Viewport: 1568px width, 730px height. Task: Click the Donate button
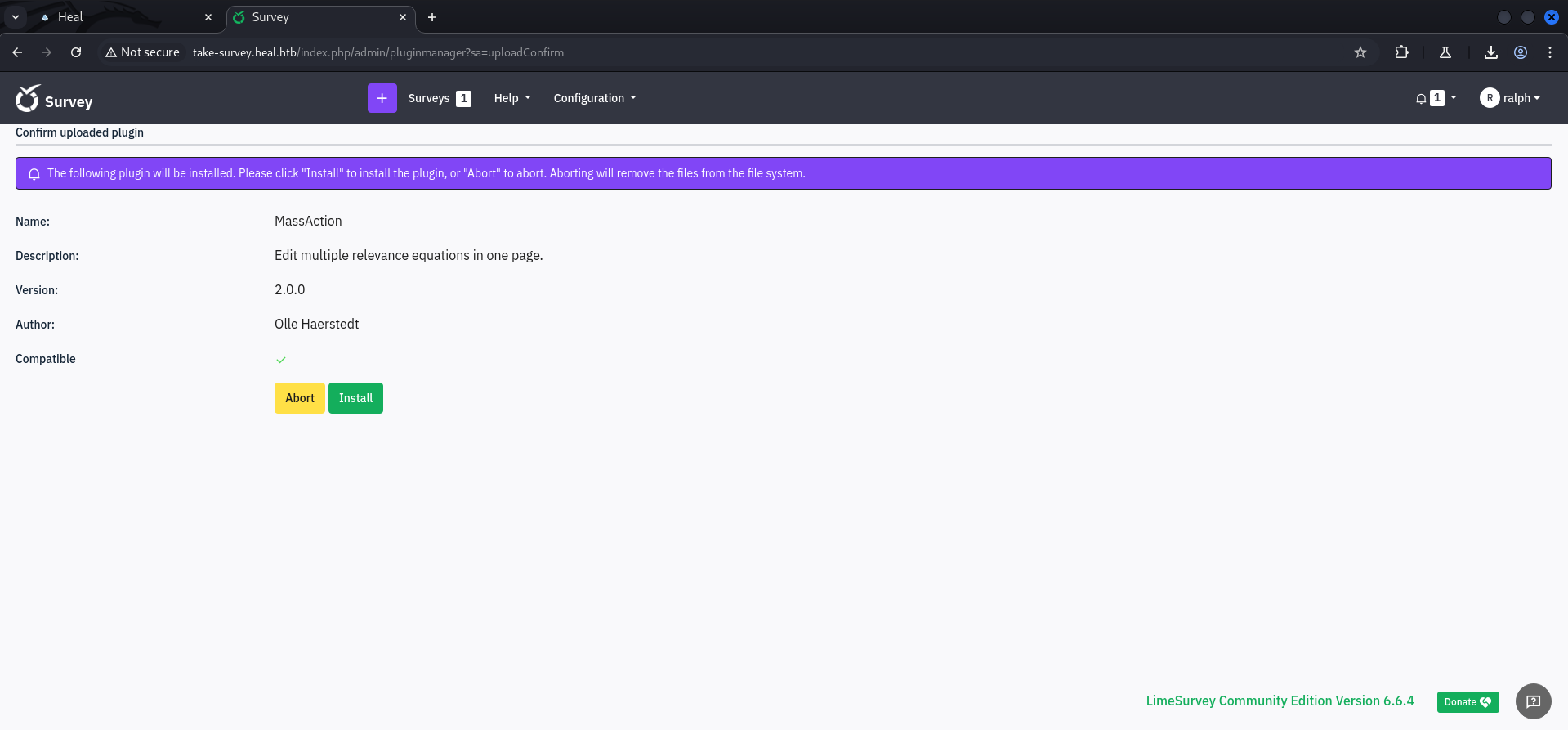1467,702
